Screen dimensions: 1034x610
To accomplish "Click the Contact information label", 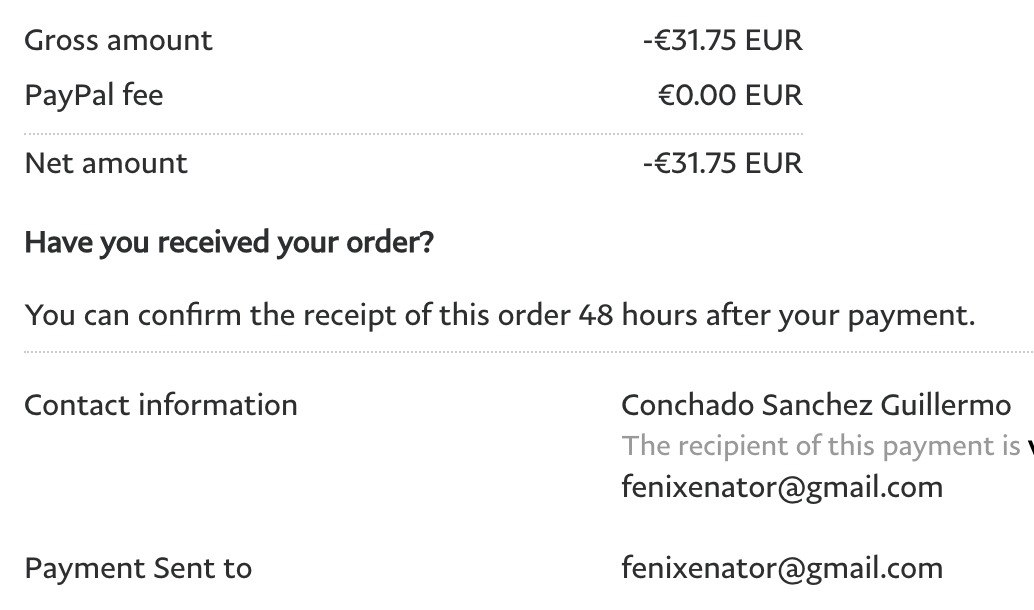I will pos(160,405).
